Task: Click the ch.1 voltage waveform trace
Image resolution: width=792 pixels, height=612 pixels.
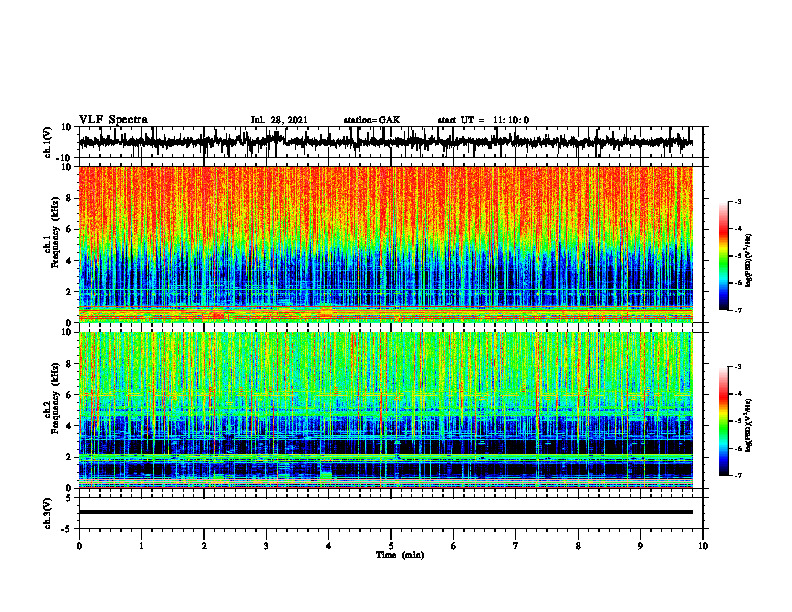Action: (386, 142)
